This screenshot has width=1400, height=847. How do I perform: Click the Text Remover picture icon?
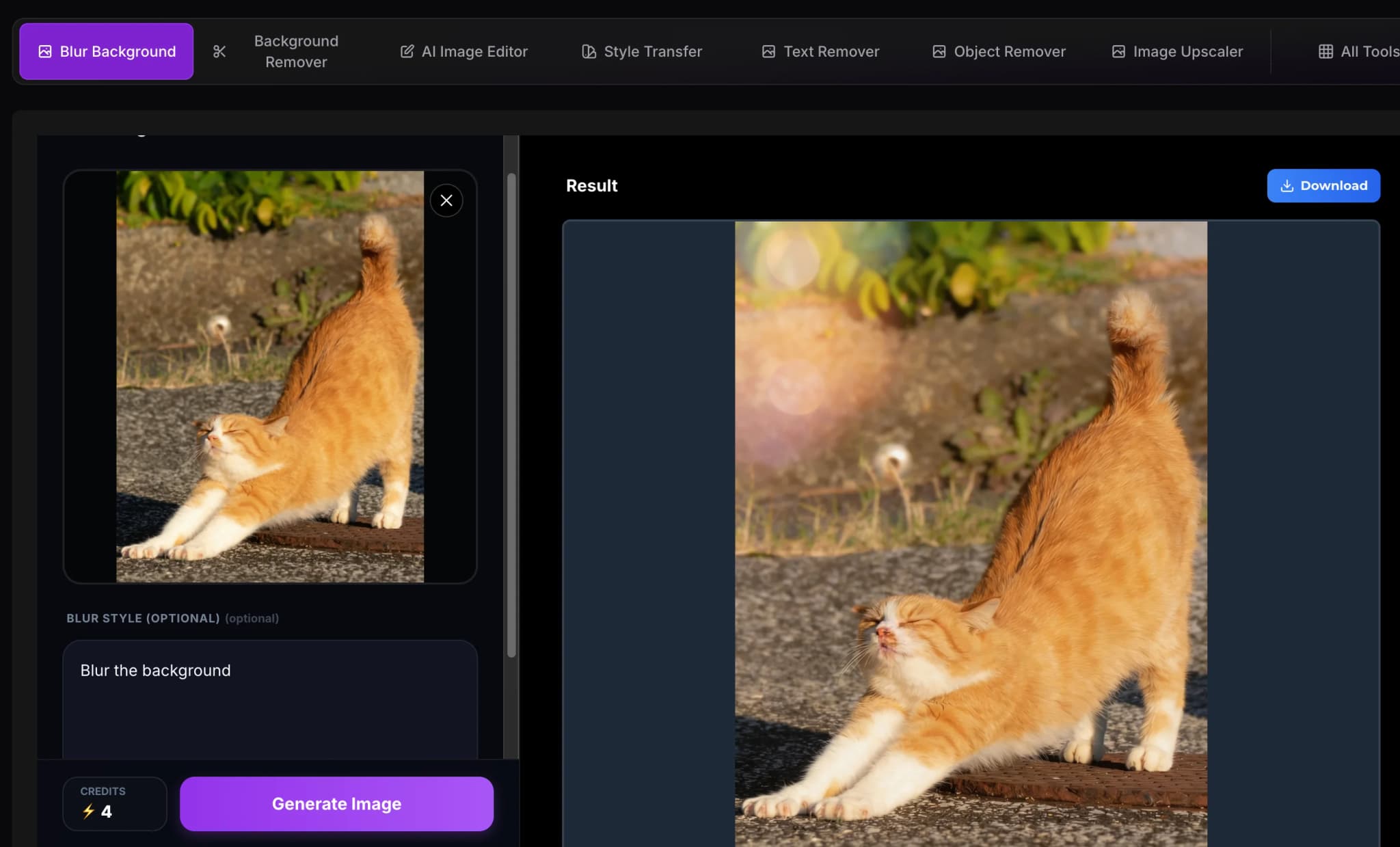[768, 51]
